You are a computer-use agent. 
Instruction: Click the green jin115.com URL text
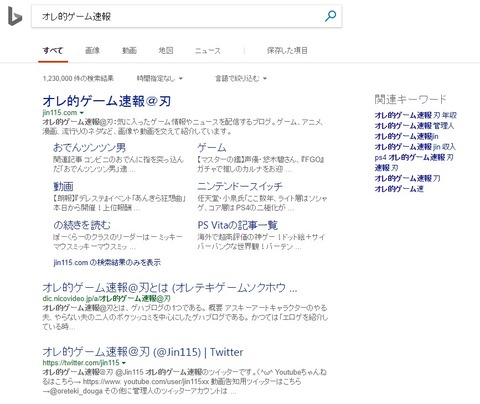[x=60, y=113]
